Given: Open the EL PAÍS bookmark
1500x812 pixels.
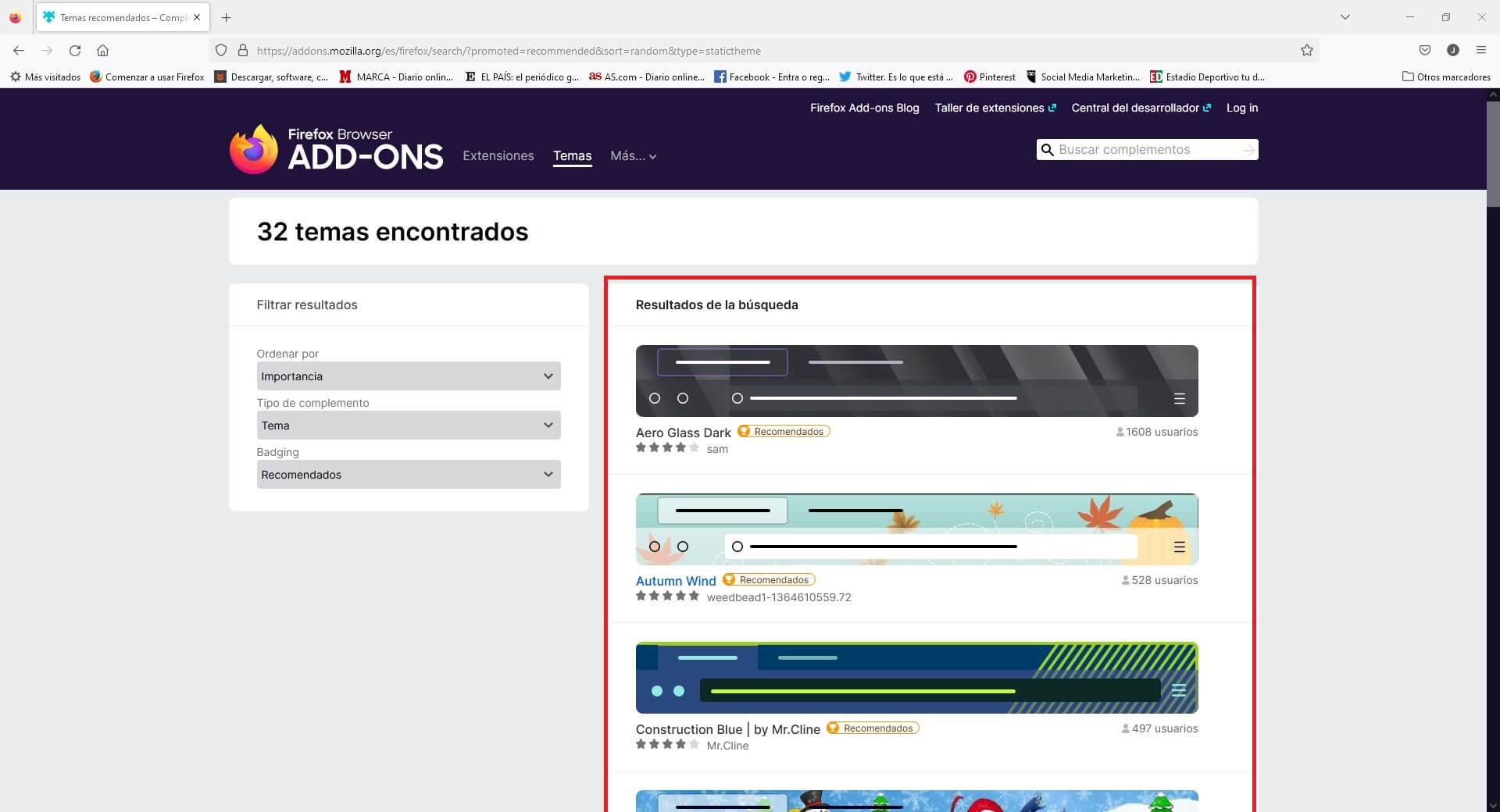Looking at the screenshot, I should 522,77.
